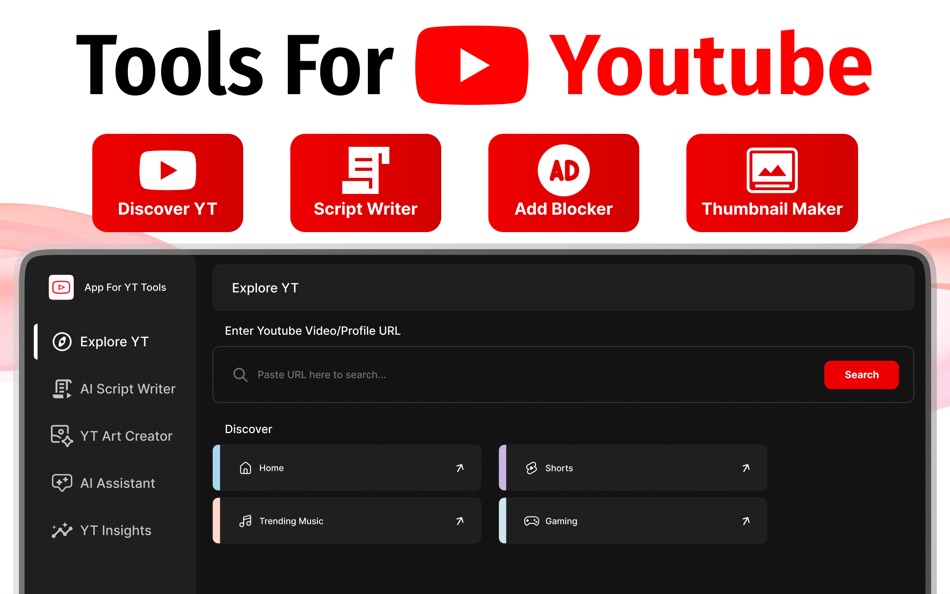
Task: Expand the Shorts tile using its arrow
Action: [x=745, y=467]
